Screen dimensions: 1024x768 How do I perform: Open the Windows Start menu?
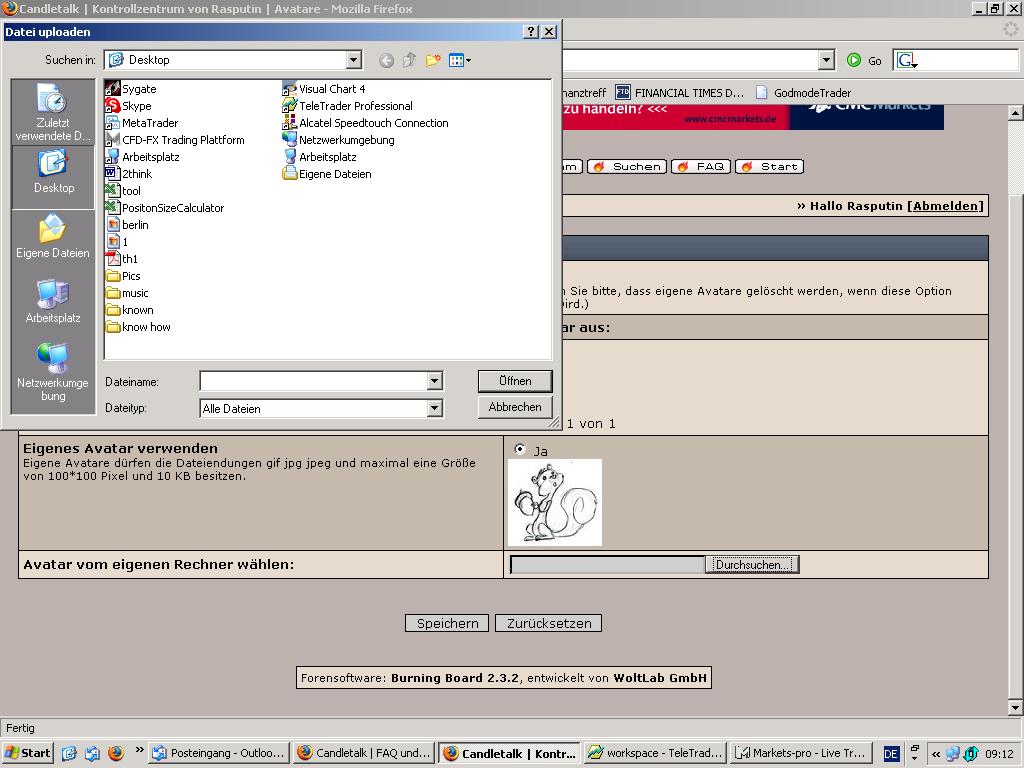pos(27,753)
